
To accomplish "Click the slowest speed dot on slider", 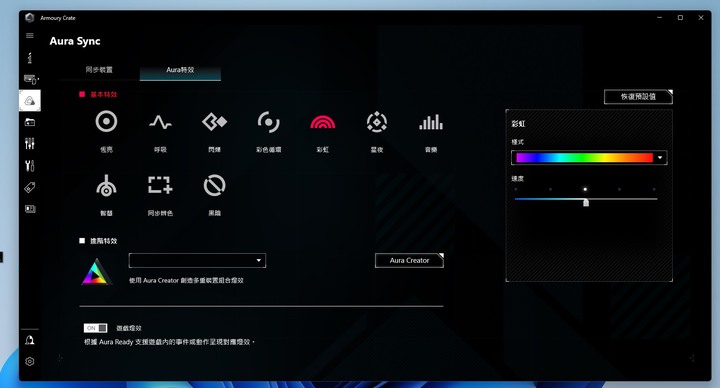I will 516,189.
